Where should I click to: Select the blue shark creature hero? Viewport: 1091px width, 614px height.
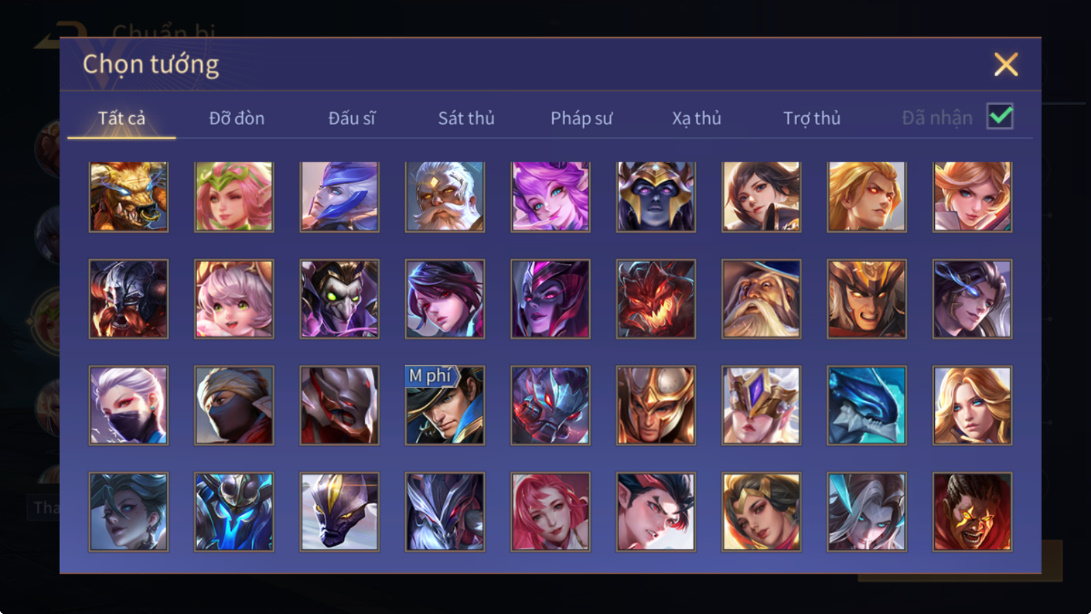tap(866, 405)
